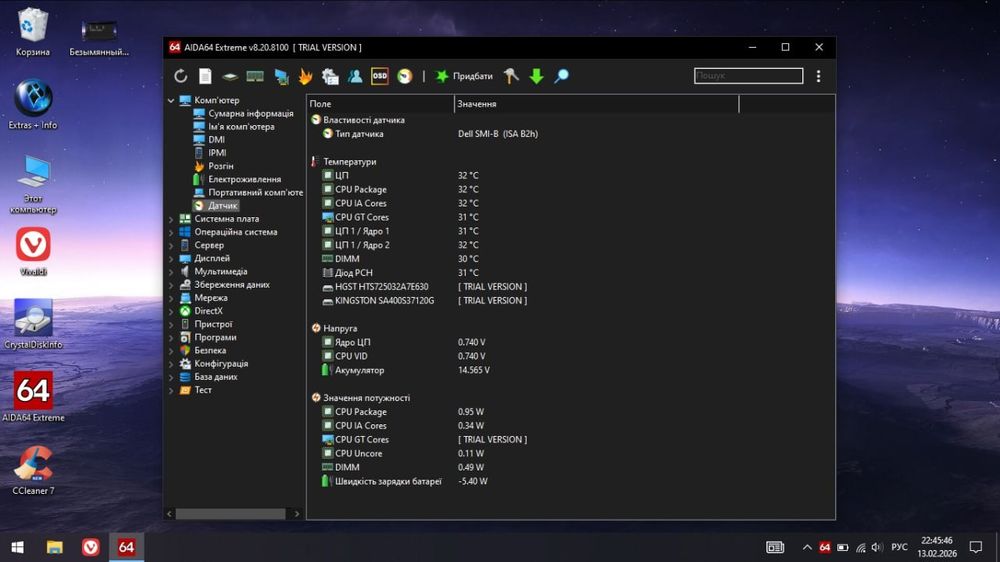Click the sensor gauge toolbar icon
This screenshot has width=1000, height=562.
(x=405, y=77)
